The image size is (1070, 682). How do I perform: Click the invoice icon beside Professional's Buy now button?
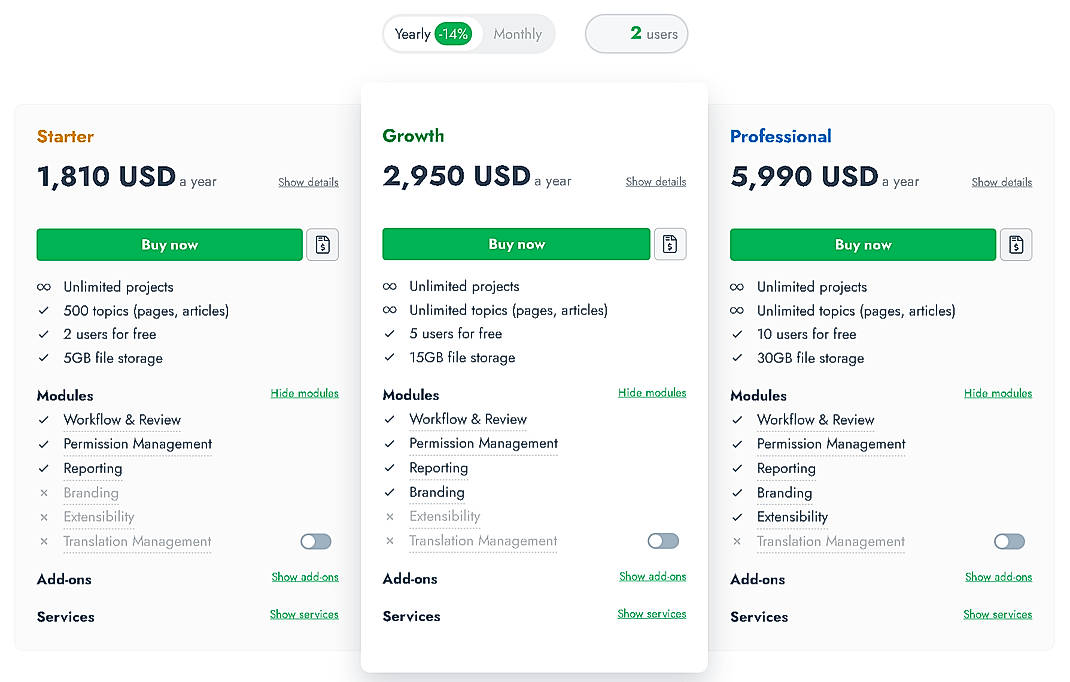pyautogui.click(x=1016, y=244)
